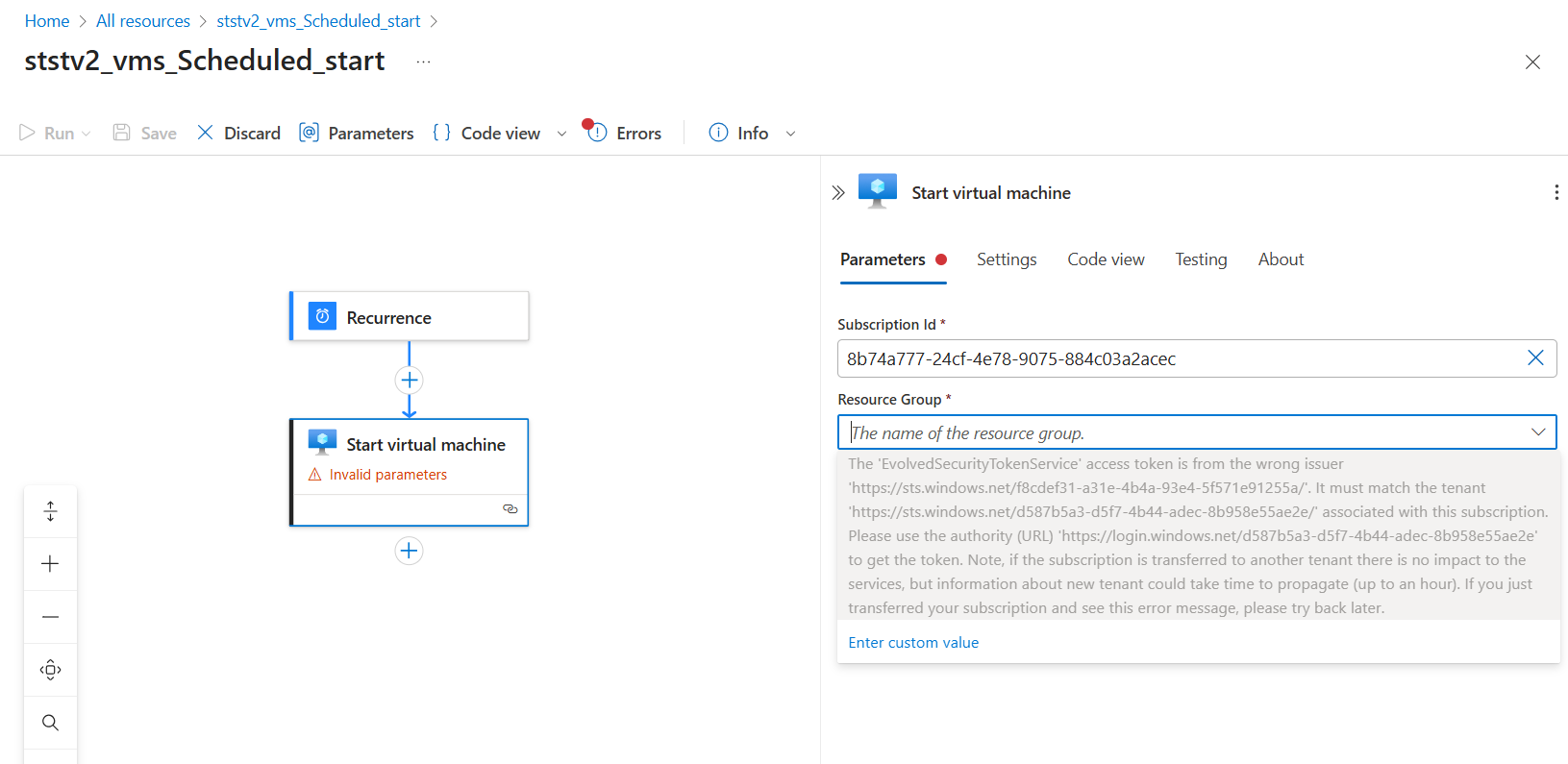Open workflow Parameters from toolbar
Viewport: 1568px width, 764px height.
[357, 133]
